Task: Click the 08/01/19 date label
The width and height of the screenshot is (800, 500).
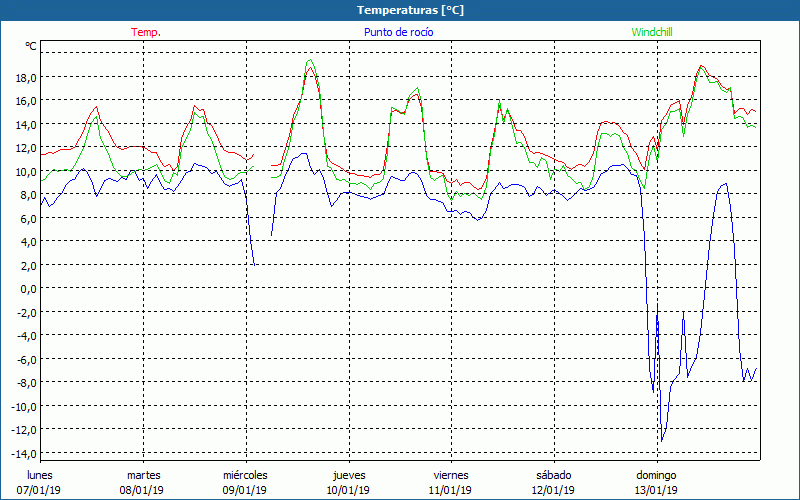Action: [141, 491]
